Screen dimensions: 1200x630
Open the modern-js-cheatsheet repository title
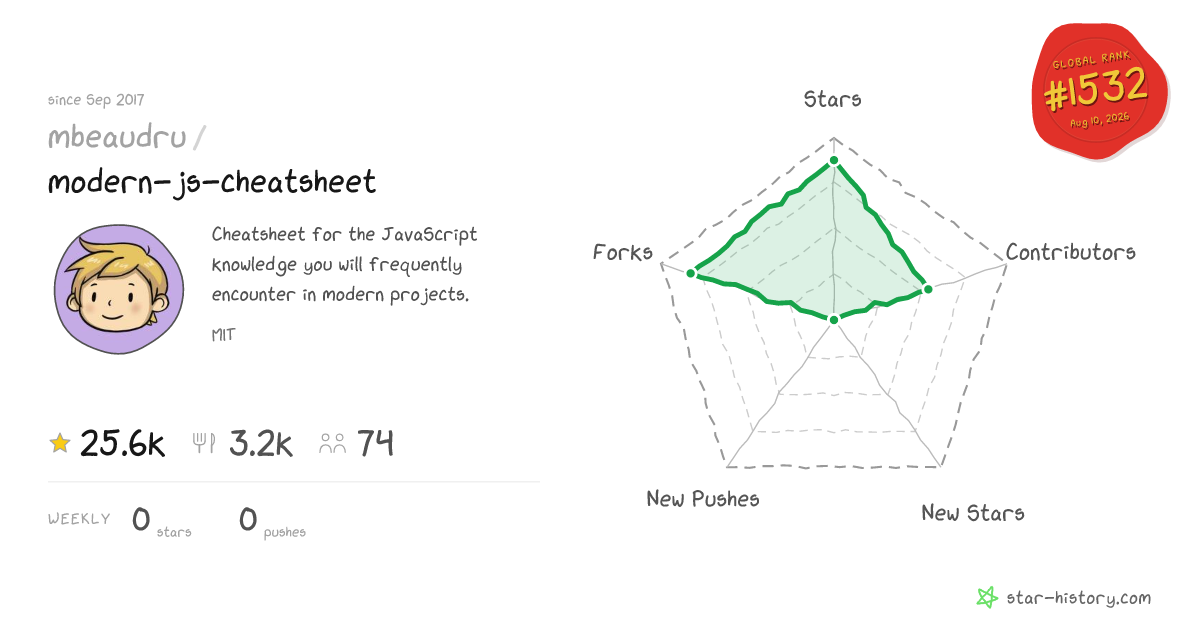pyautogui.click(x=212, y=182)
